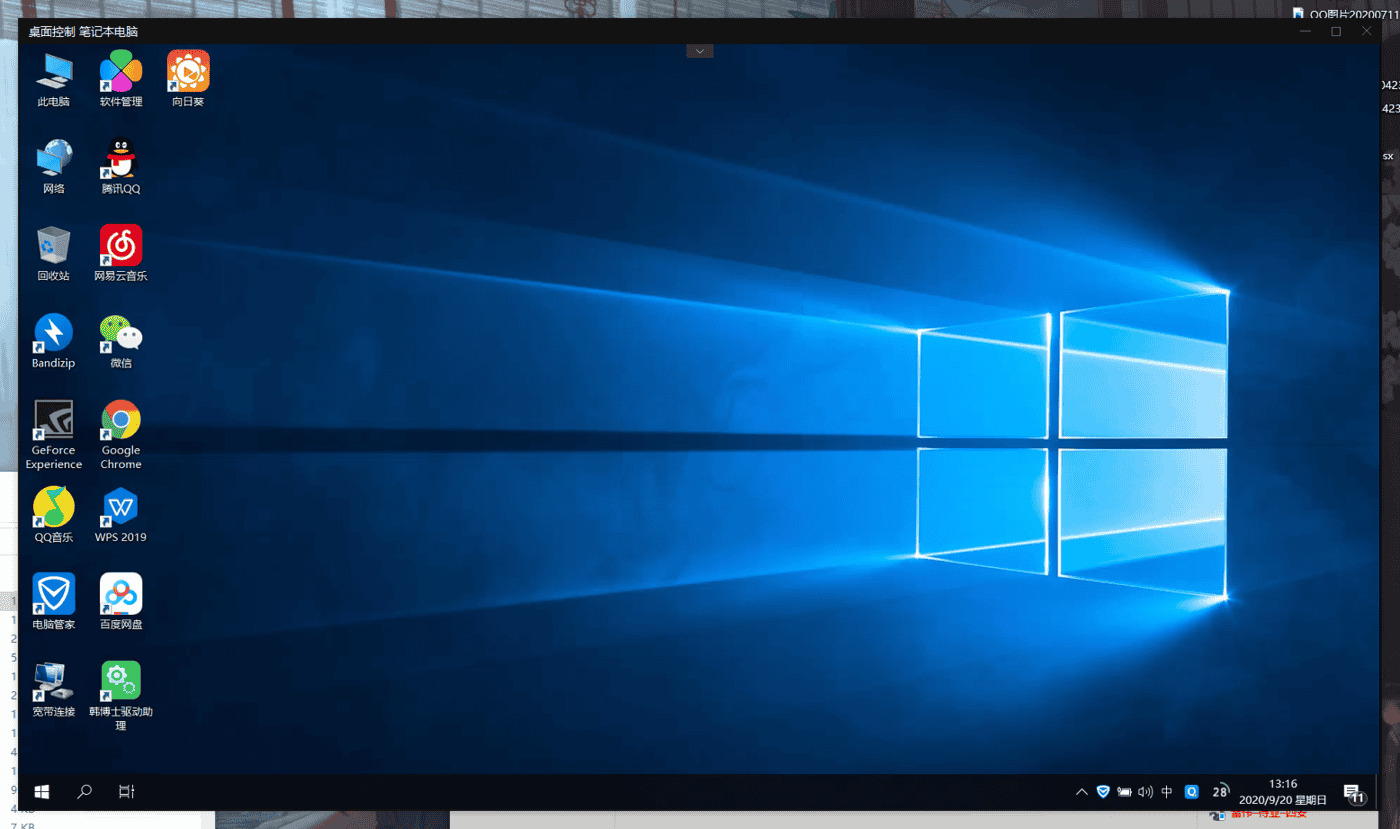The image size is (1400, 829).
Task: Open the 微信 WeChat icon
Action: [121, 335]
